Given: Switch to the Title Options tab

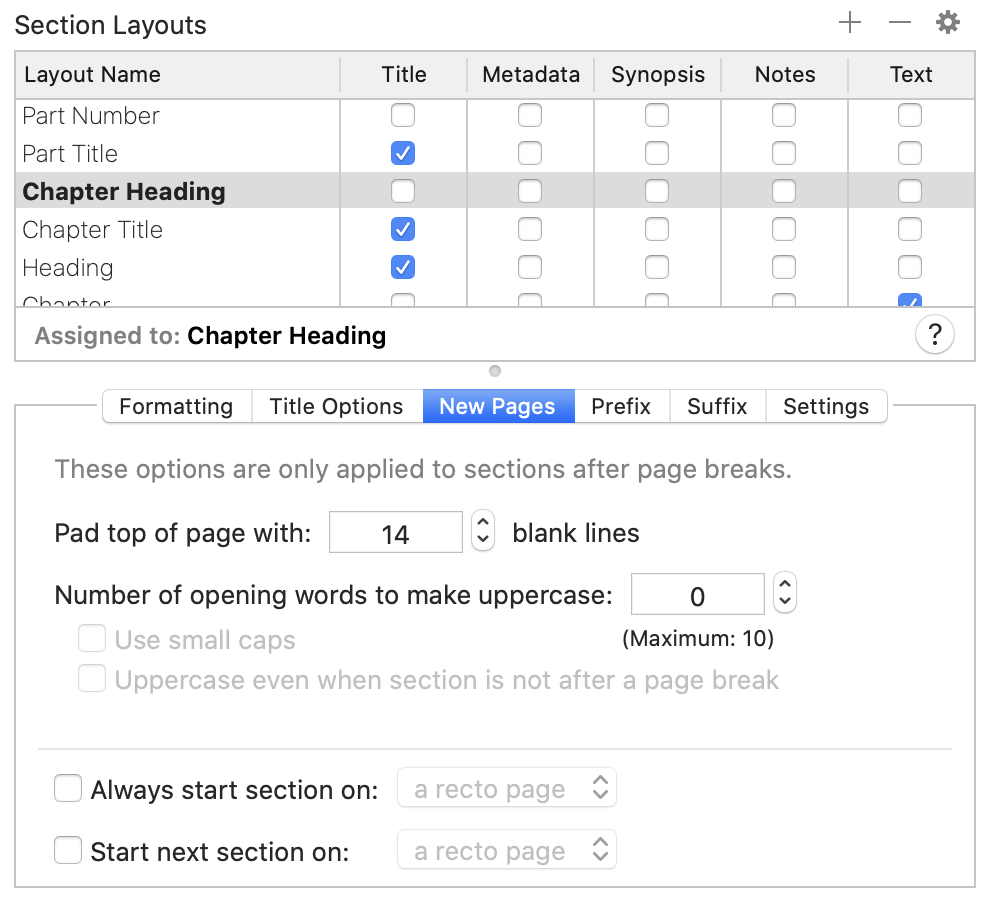Looking at the screenshot, I should 337,406.
